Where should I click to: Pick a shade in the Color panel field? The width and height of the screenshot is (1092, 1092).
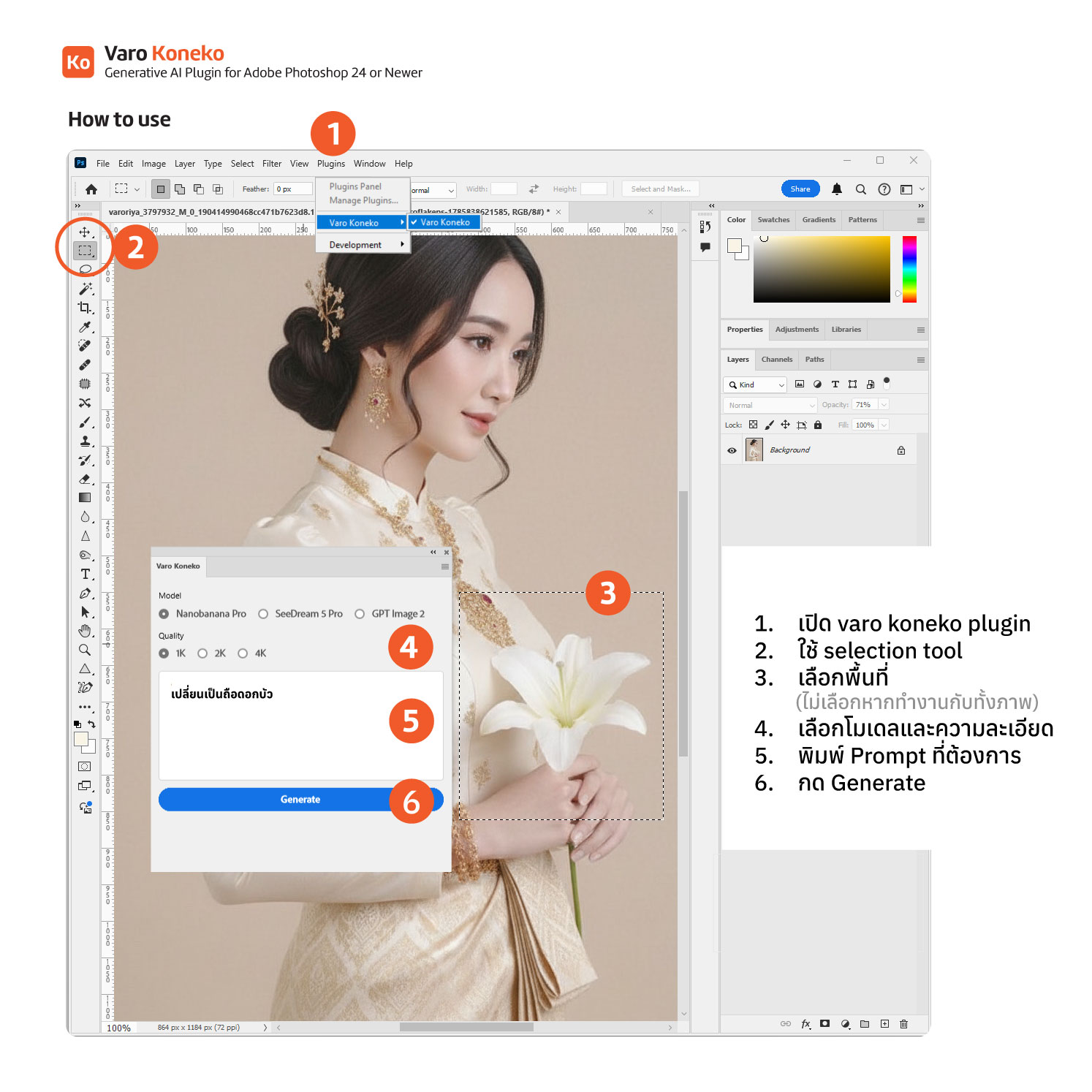[x=822, y=269]
